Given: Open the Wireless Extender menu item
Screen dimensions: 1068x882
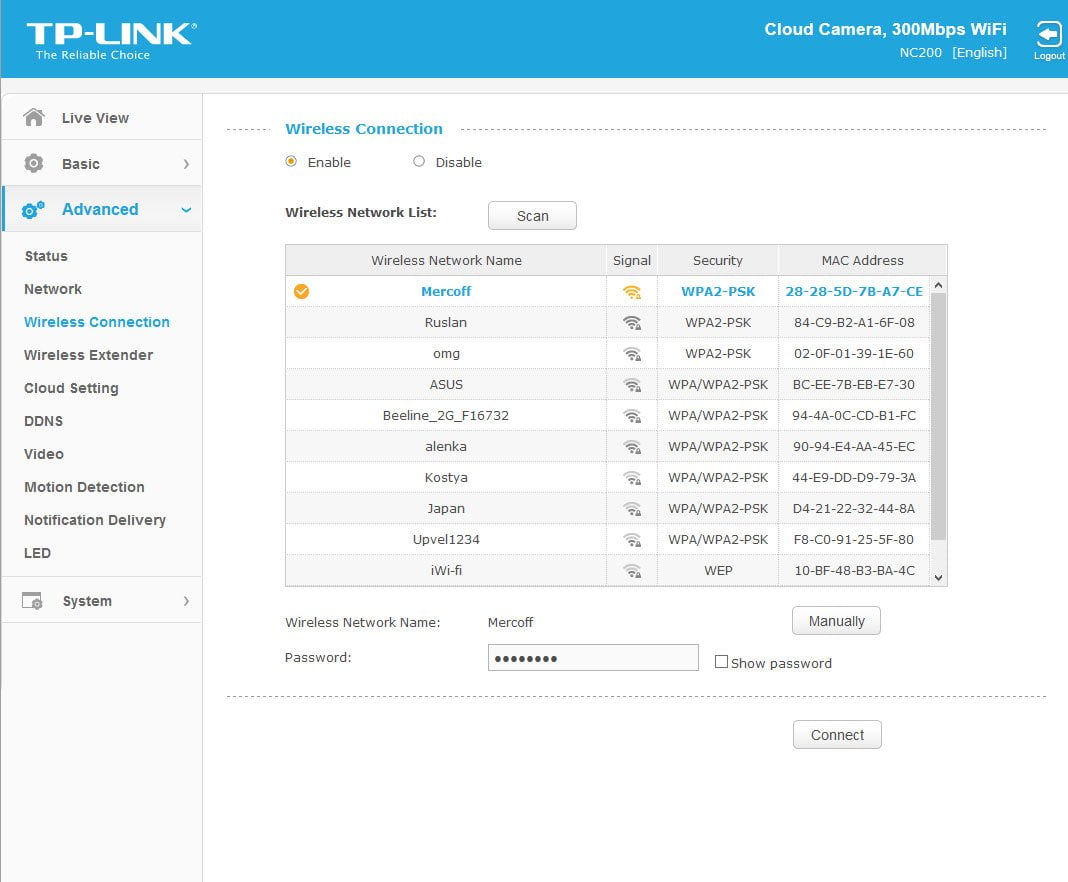Looking at the screenshot, I should pyautogui.click(x=89, y=355).
